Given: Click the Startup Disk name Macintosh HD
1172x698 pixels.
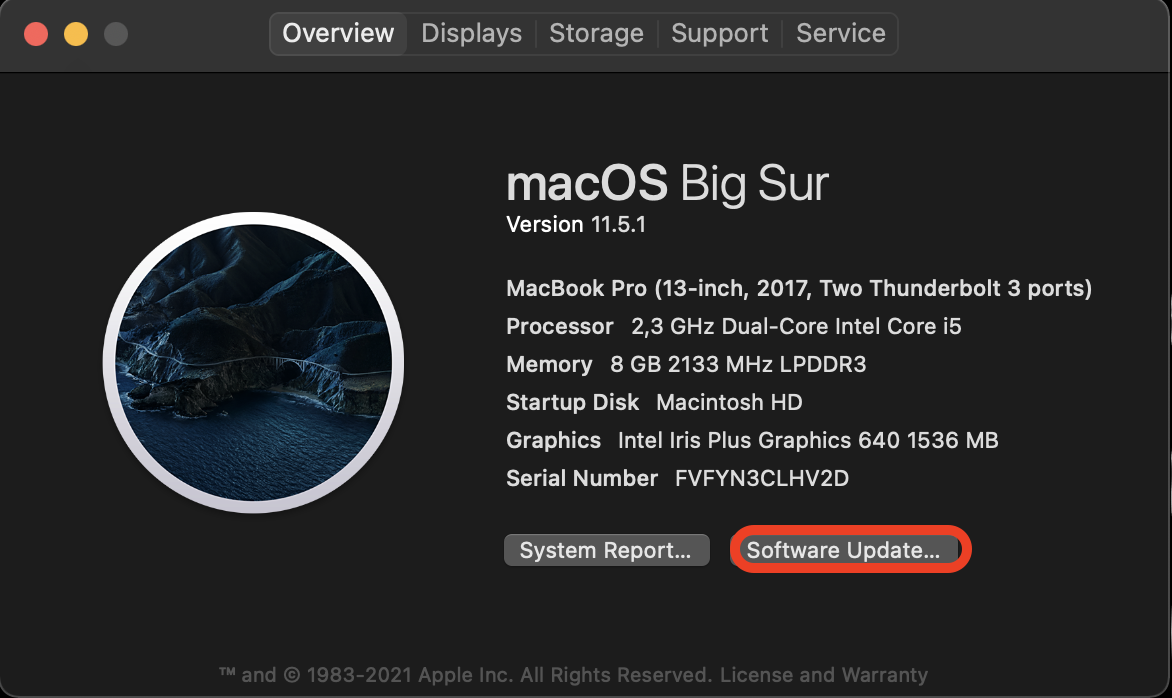Looking at the screenshot, I should pos(729,403).
